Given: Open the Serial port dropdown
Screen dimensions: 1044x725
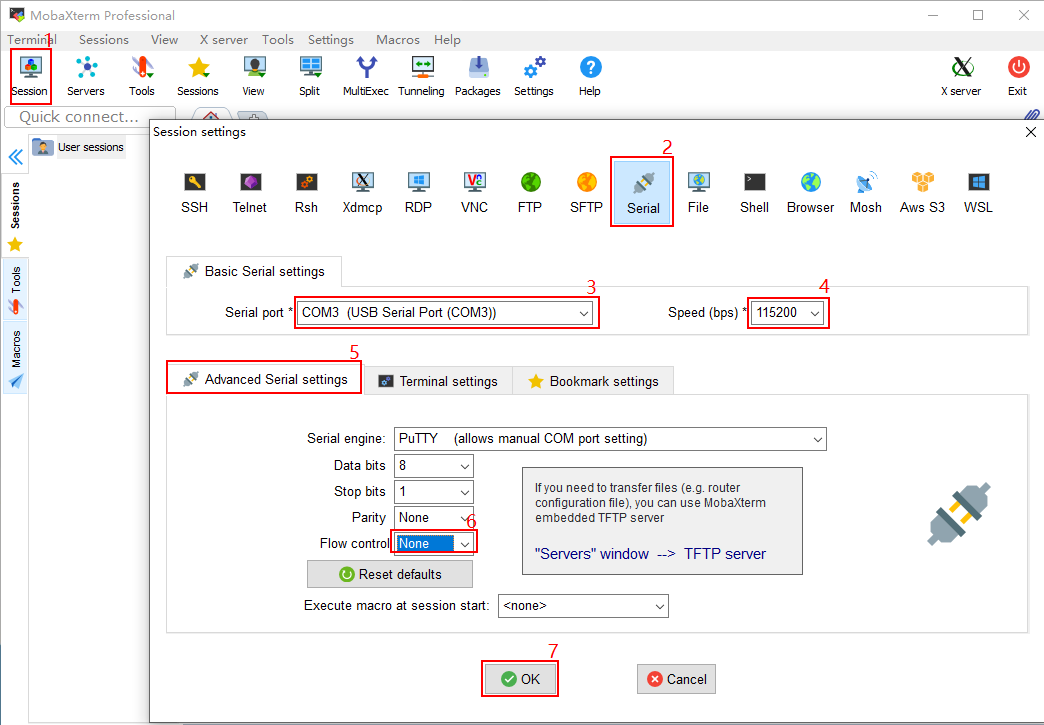Looking at the screenshot, I should [445, 313].
